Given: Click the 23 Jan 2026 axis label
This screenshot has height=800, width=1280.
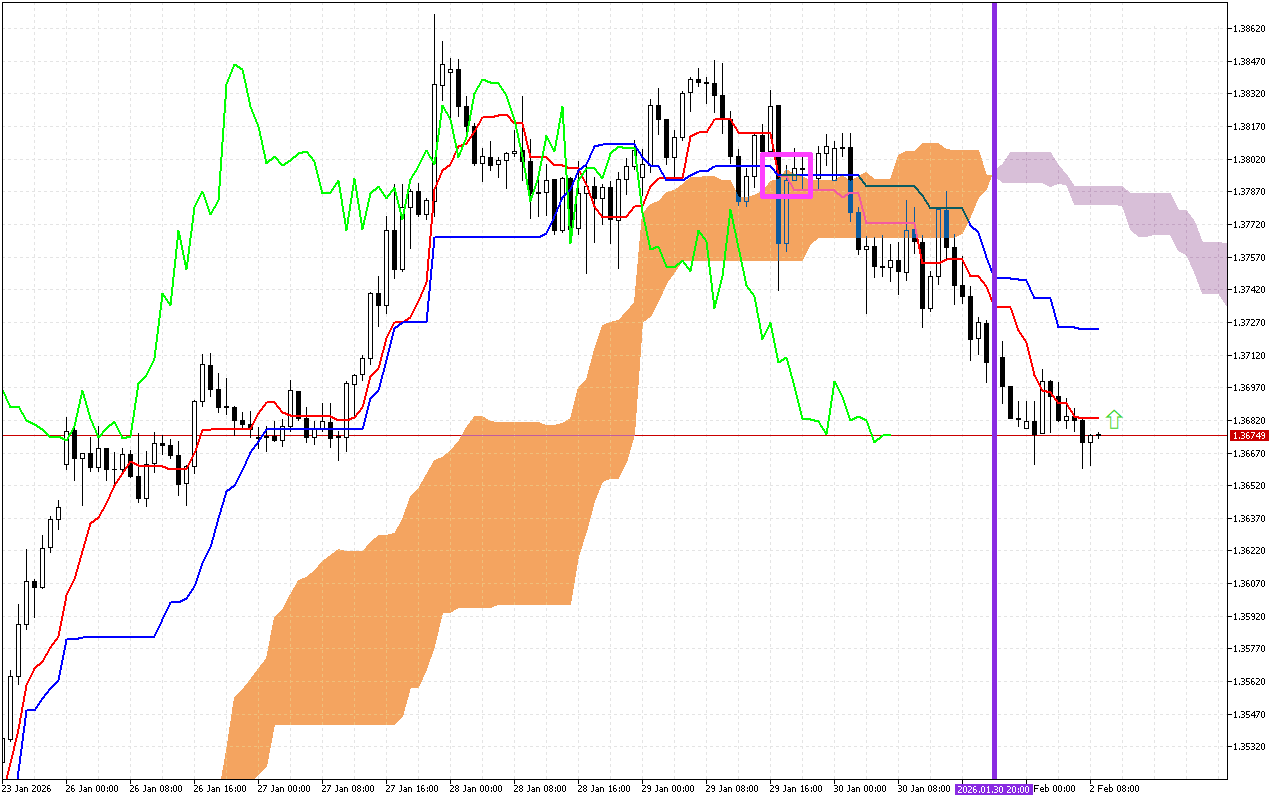Looking at the screenshot, I should pos(28,788).
